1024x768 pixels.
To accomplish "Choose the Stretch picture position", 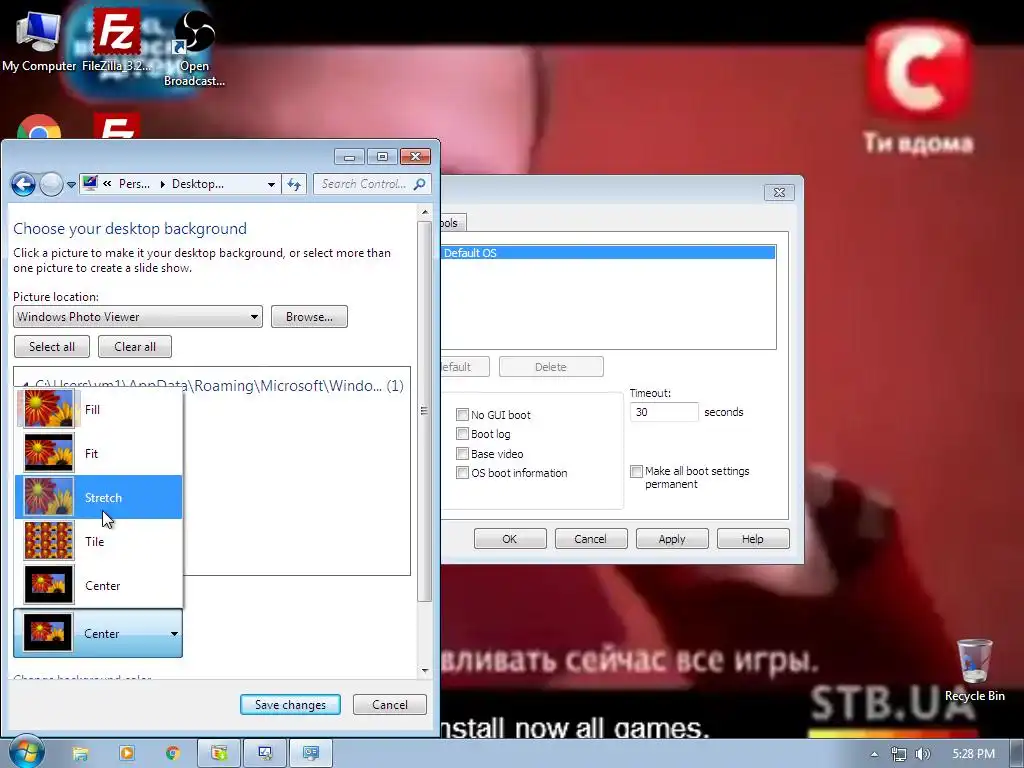I will point(98,497).
